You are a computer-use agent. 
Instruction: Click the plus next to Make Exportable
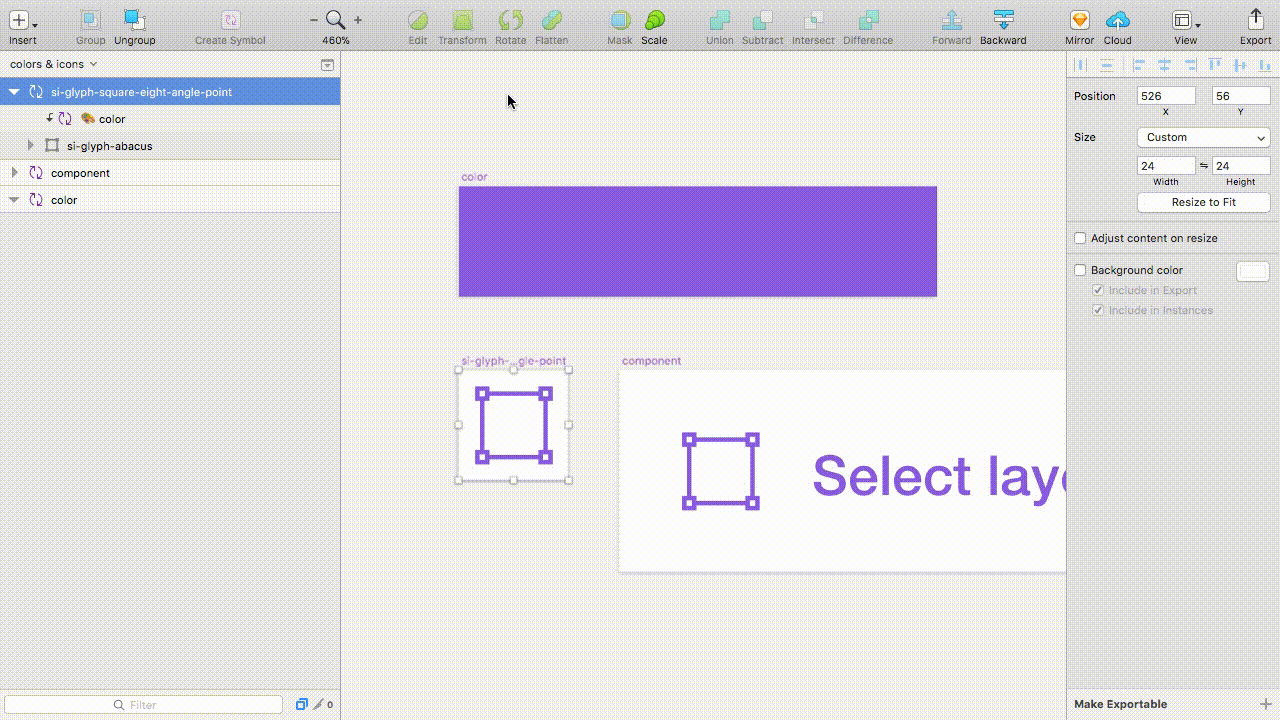1265,704
